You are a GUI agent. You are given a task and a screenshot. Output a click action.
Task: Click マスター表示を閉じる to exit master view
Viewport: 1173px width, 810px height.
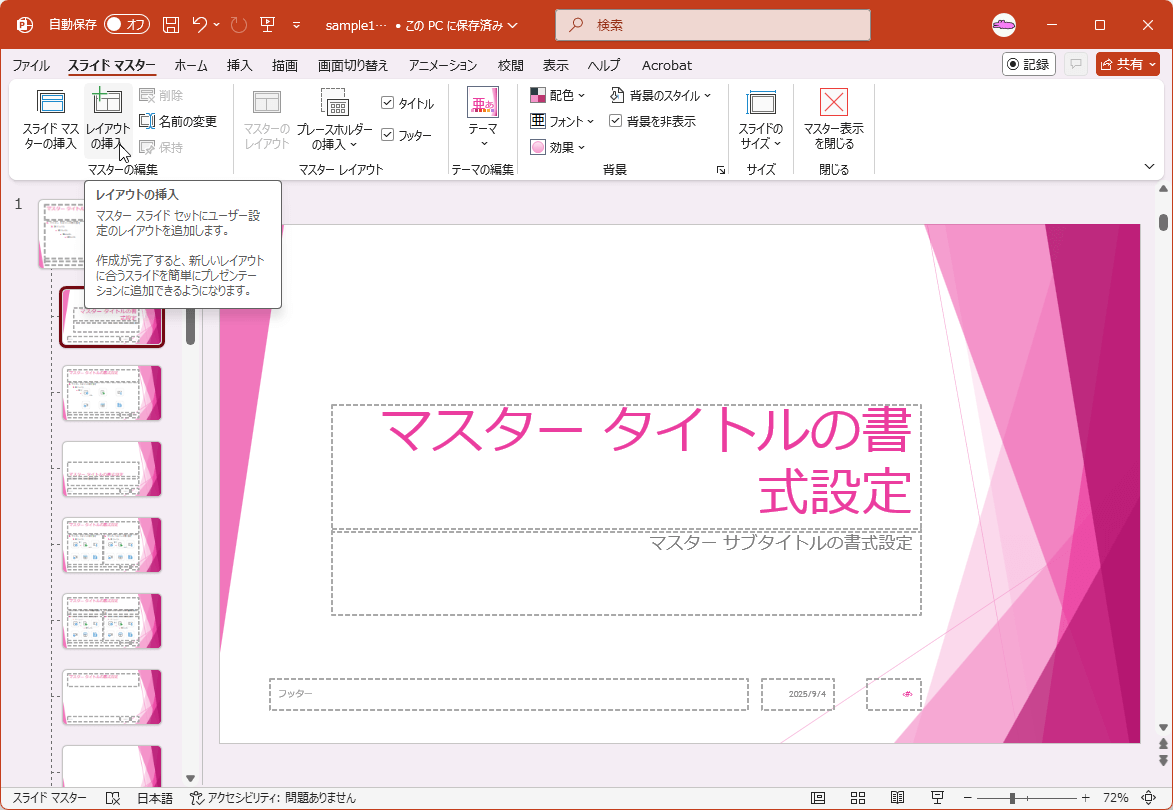coord(833,118)
